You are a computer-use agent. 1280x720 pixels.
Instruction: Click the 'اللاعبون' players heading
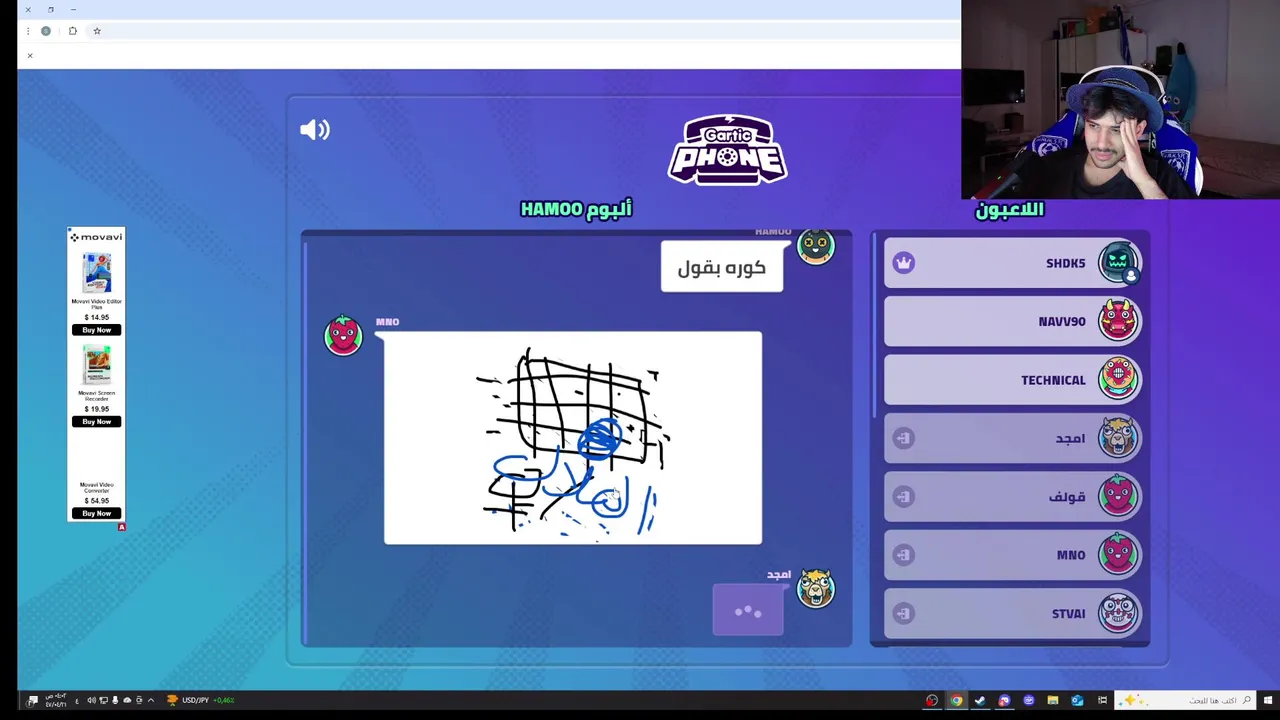[x=1009, y=209]
